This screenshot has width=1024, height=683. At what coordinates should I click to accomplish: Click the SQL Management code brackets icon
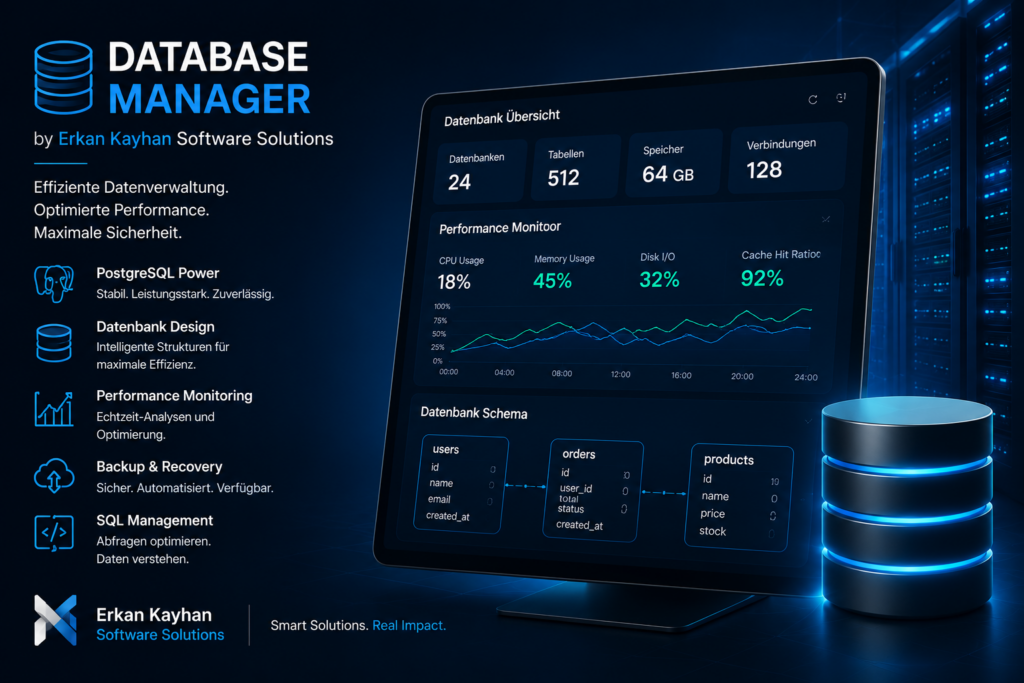54,533
